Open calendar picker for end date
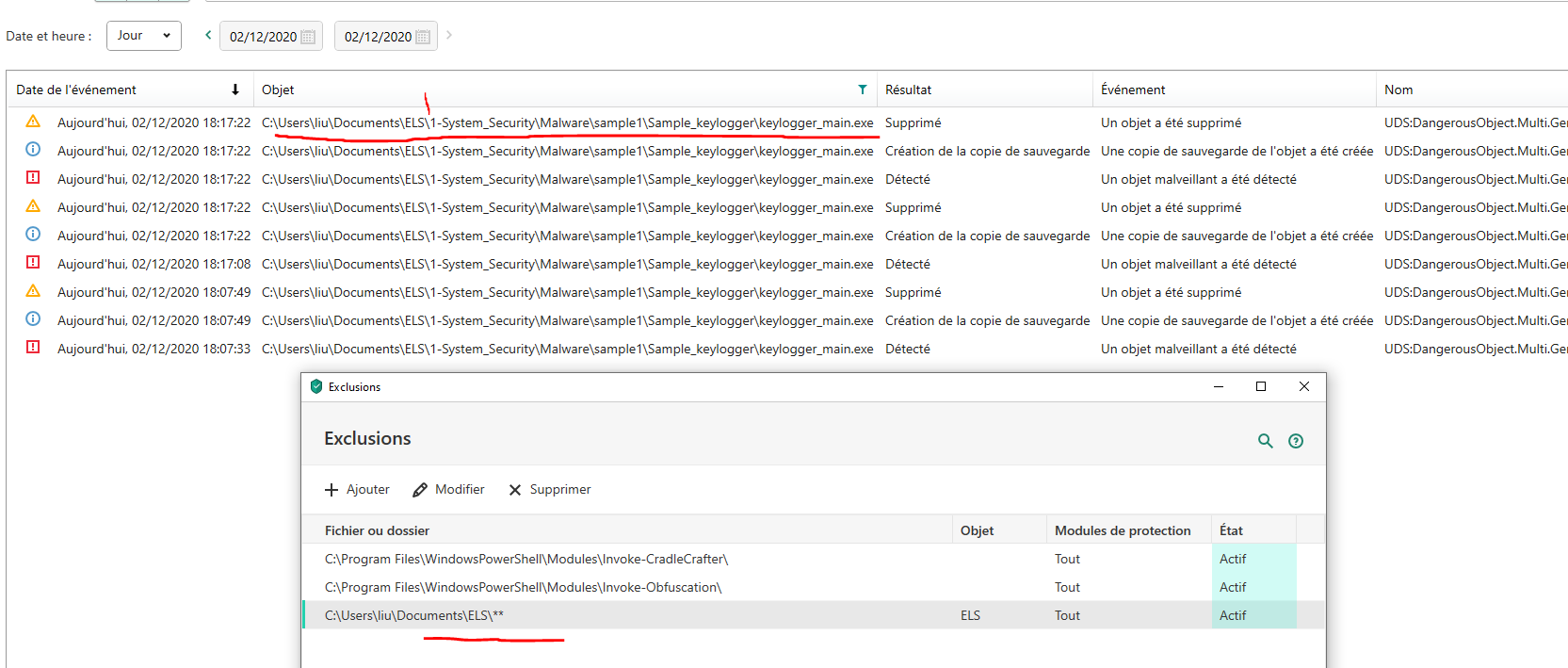Viewport: 1568px width, 668px height. pyautogui.click(x=423, y=37)
